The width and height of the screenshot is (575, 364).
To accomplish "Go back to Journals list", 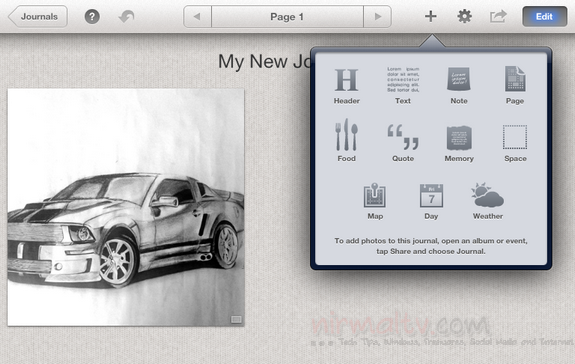I will click(38, 16).
